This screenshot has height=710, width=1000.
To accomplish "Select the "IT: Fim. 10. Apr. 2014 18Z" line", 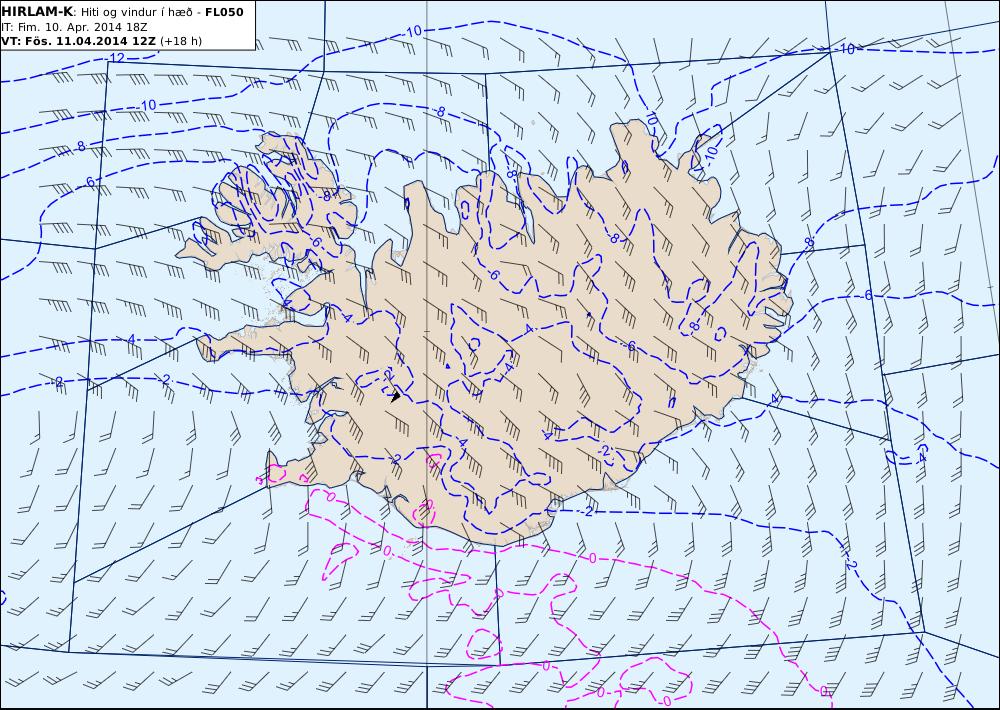I will [x=75, y=27].
